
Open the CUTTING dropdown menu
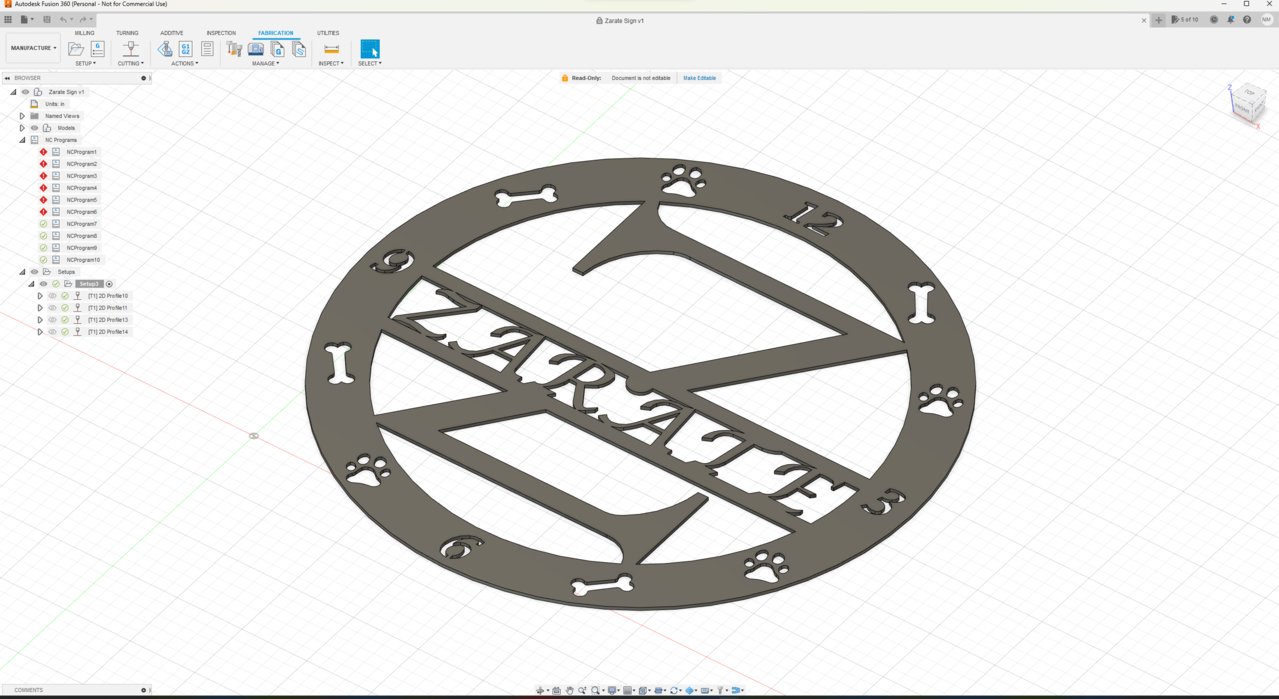pyautogui.click(x=130, y=63)
